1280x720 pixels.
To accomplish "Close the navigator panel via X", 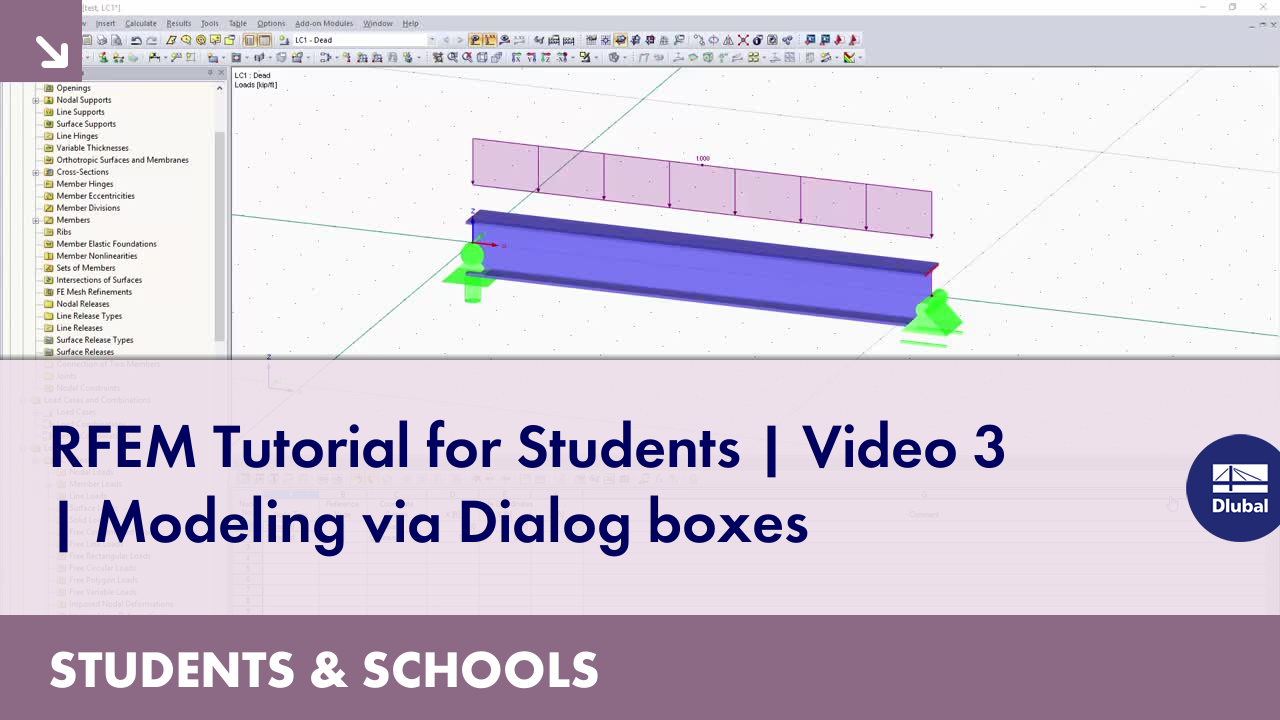I will (221, 73).
